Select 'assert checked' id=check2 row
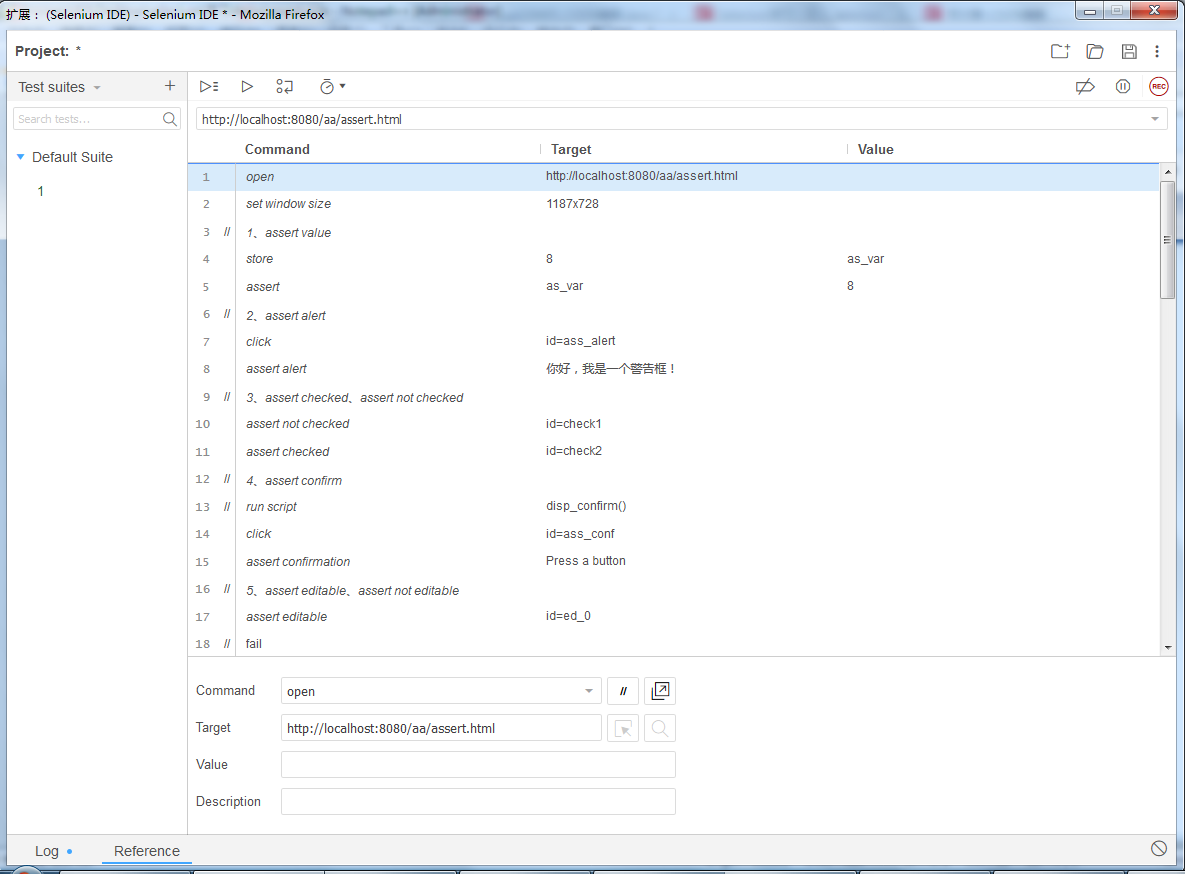1185x874 pixels. (x=673, y=451)
